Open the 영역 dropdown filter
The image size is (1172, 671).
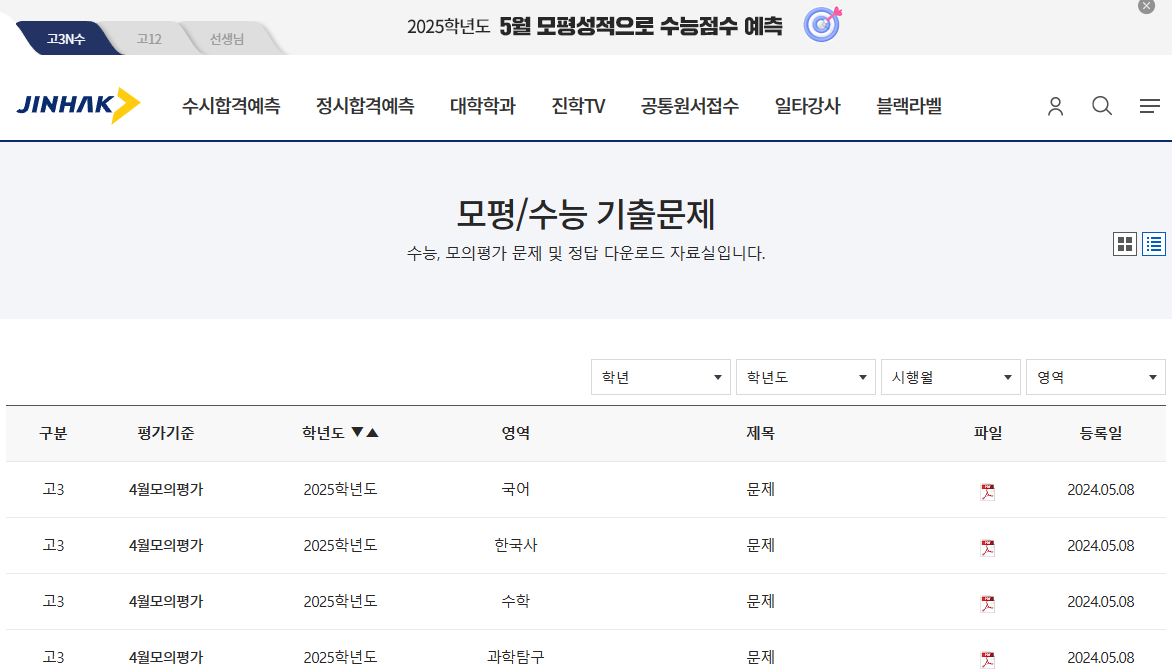pyautogui.click(x=1095, y=377)
